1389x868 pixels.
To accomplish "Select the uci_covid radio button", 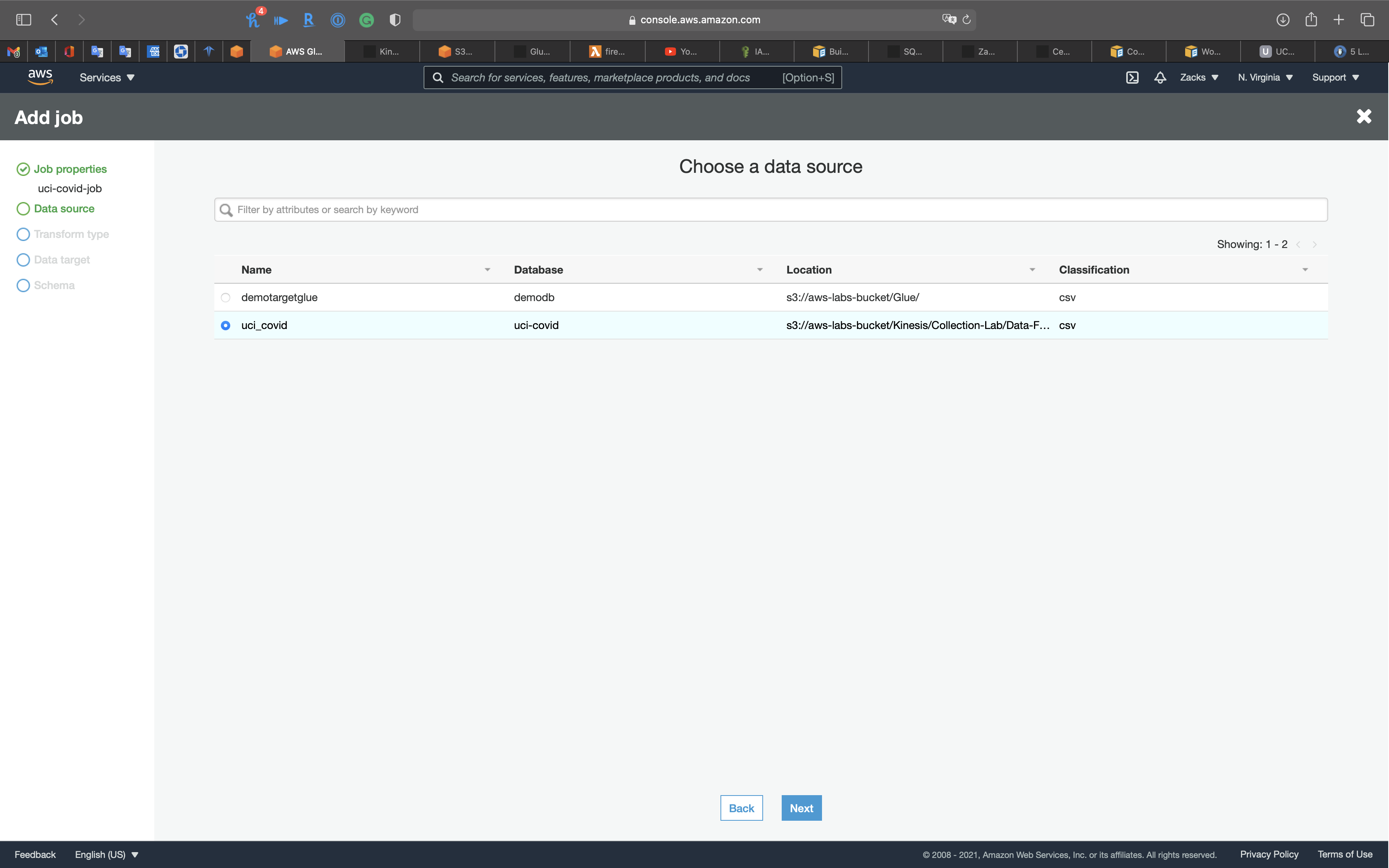I will click(226, 325).
